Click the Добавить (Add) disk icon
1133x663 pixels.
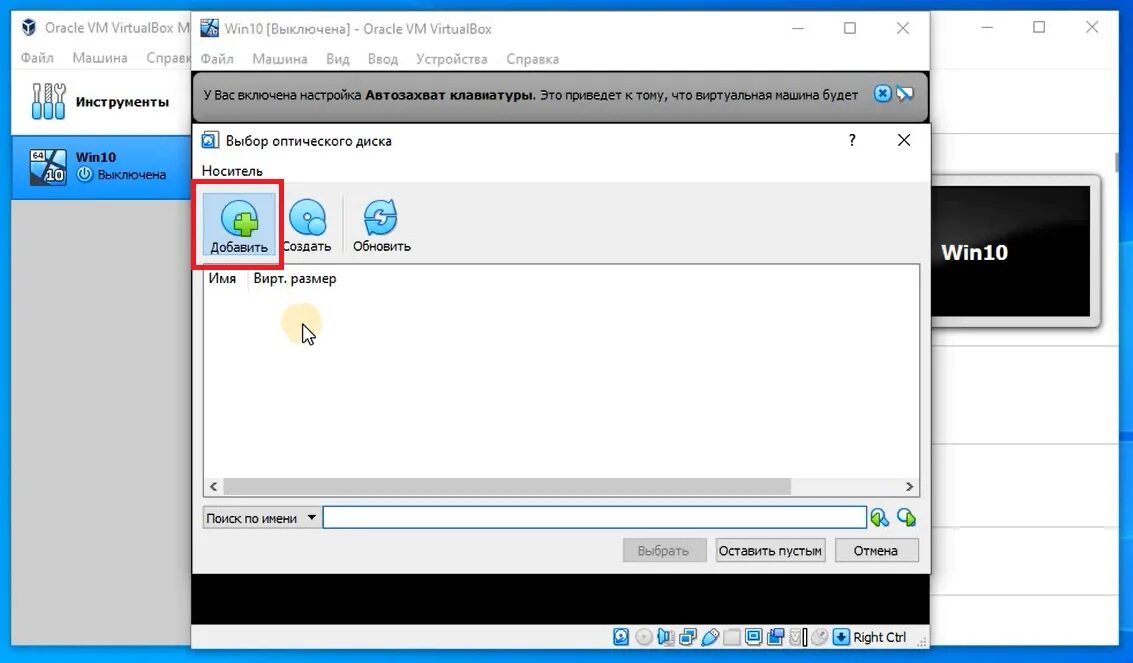coord(237,222)
